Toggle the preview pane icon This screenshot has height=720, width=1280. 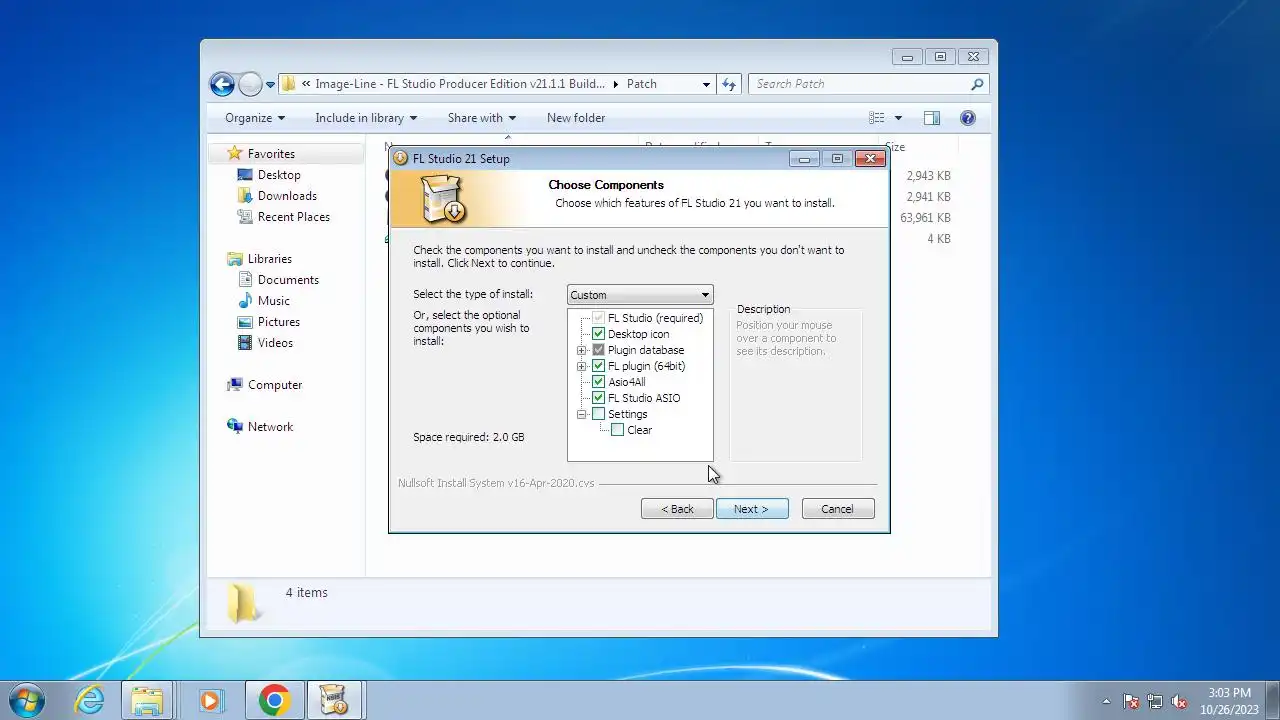(932, 118)
